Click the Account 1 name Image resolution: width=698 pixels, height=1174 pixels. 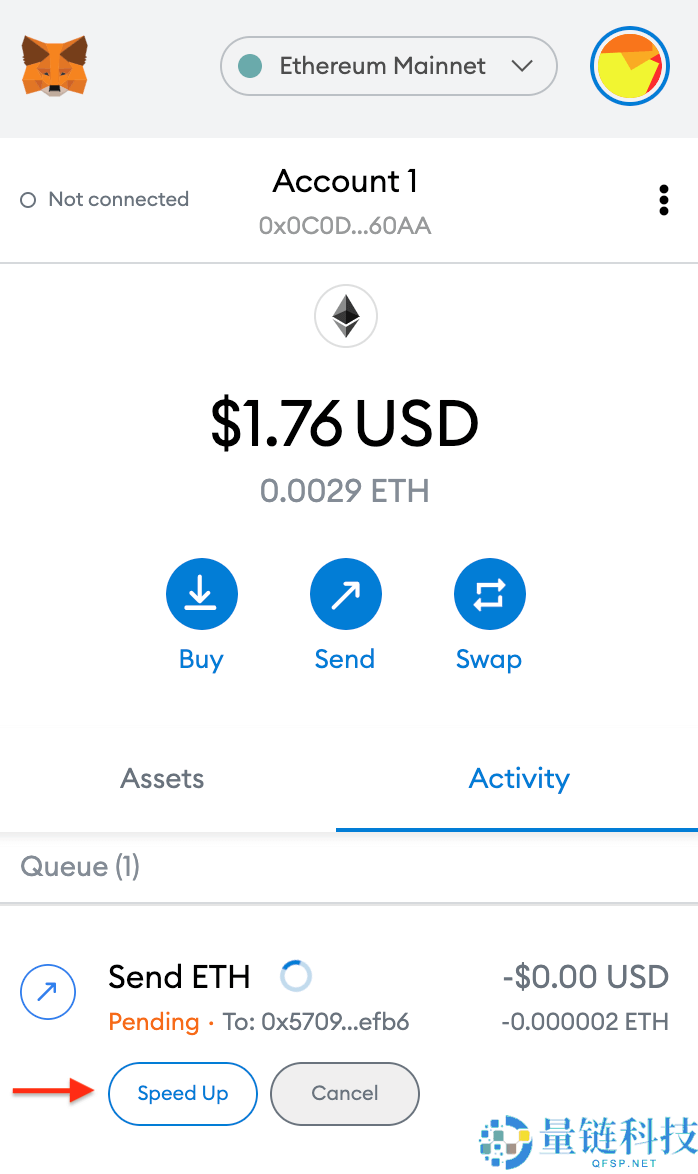345,182
